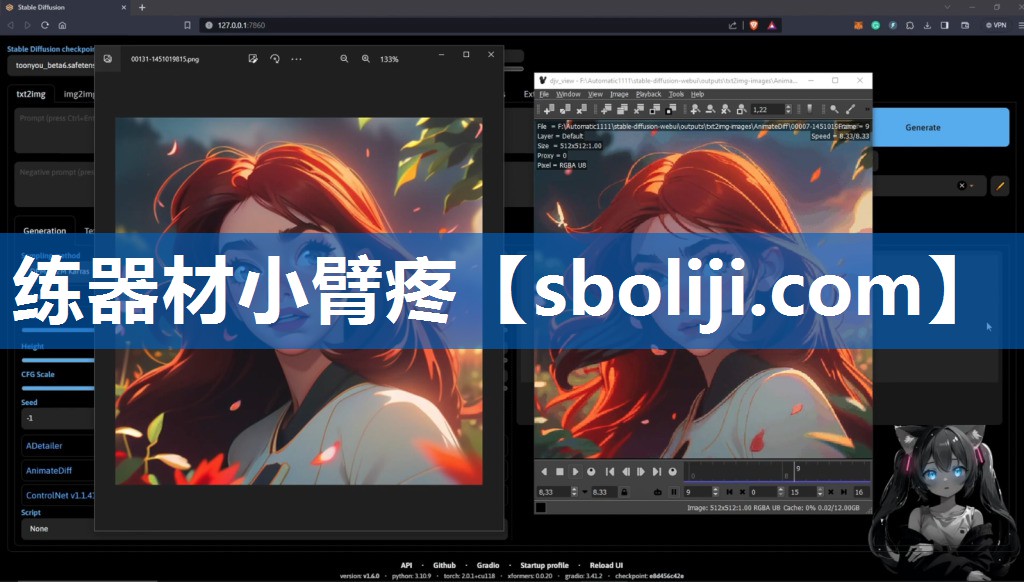
Task: Expand ADetailer accordion
Action: point(57,445)
